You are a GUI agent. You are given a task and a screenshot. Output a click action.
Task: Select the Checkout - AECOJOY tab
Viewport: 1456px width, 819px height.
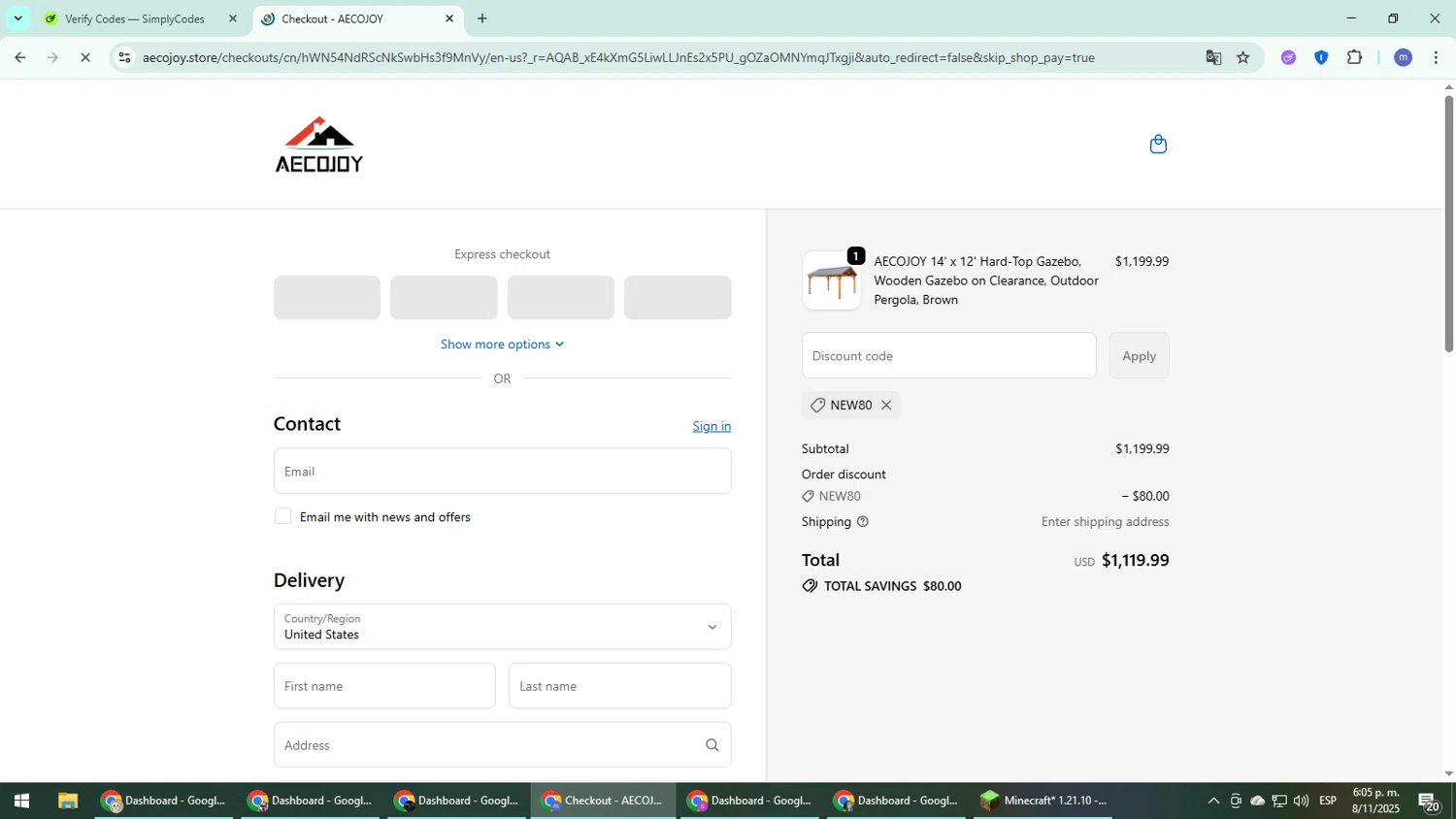click(332, 18)
